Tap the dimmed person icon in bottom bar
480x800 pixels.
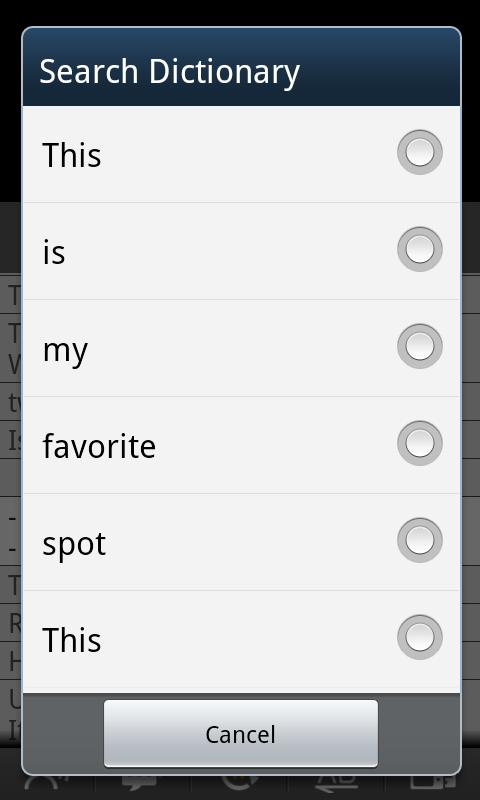pyautogui.click(x=46, y=783)
